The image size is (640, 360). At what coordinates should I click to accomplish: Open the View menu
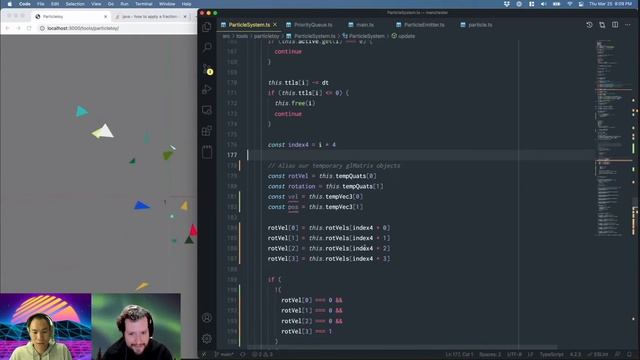coord(96,4)
